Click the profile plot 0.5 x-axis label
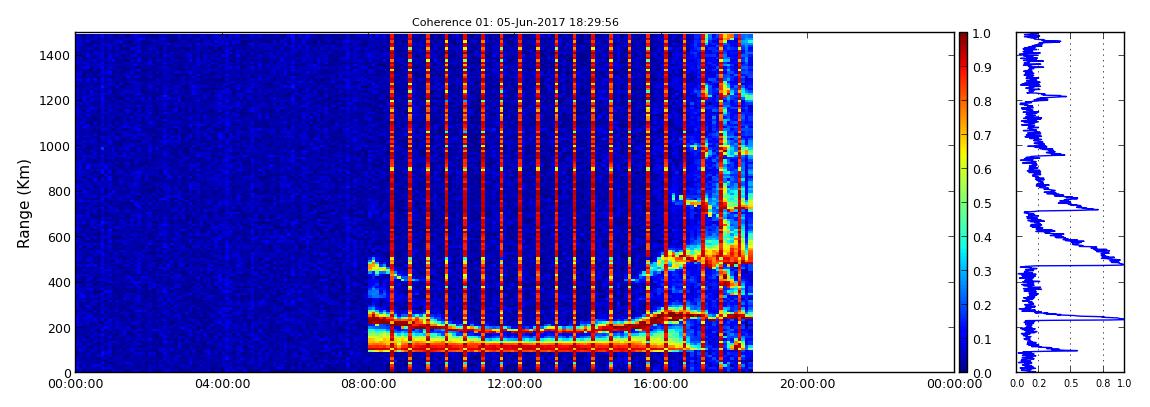1150x407 pixels. [1071, 383]
